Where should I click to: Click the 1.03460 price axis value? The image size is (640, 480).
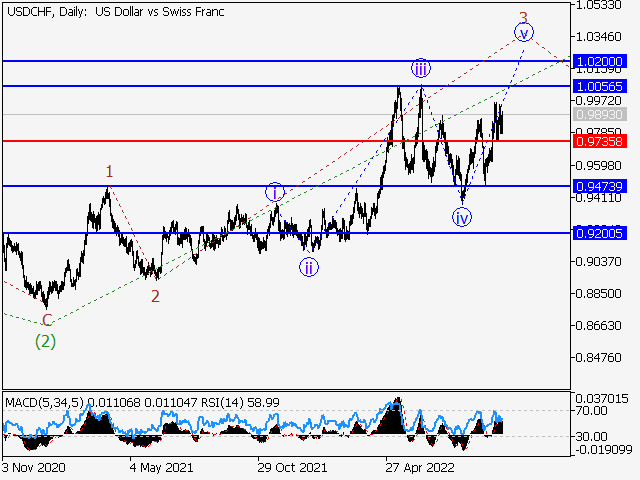598,37
